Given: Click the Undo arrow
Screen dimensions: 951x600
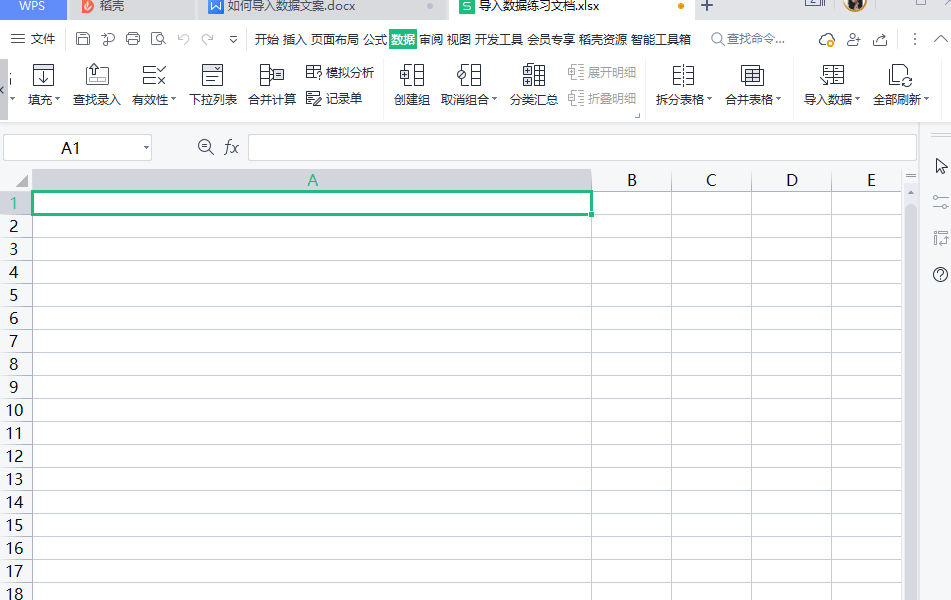Looking at the screenshot, I should point(183,39).
